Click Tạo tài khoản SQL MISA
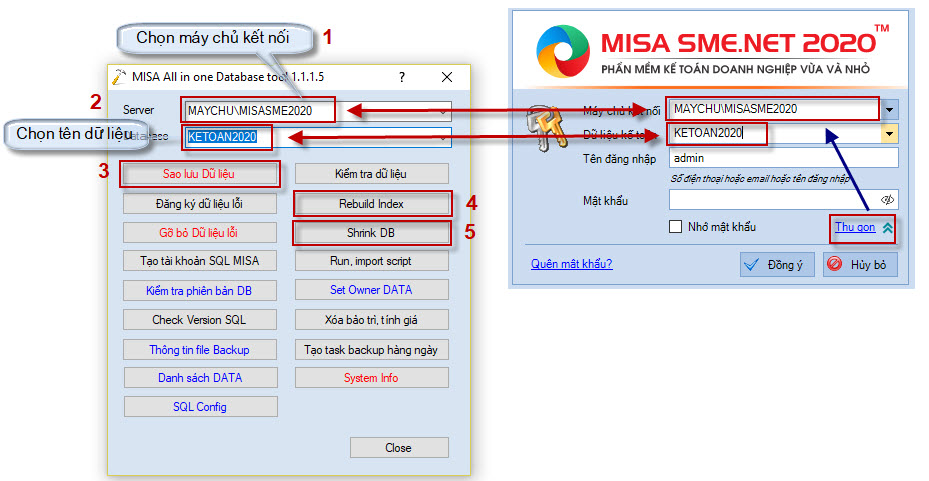This screenshot has height=481, width=929. [200, 261]
